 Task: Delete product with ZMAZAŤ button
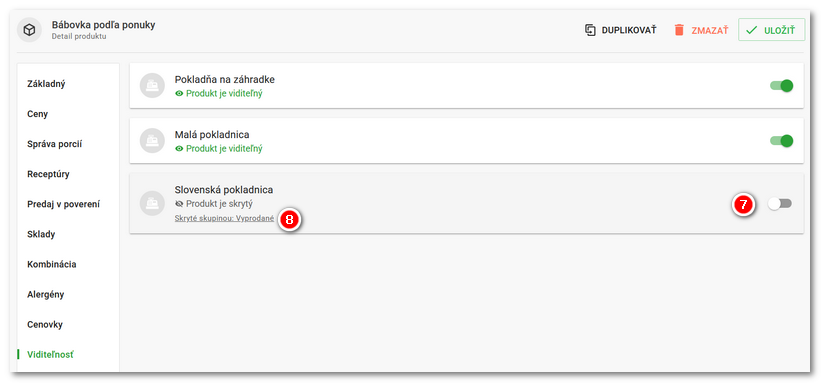click(701, 30)
